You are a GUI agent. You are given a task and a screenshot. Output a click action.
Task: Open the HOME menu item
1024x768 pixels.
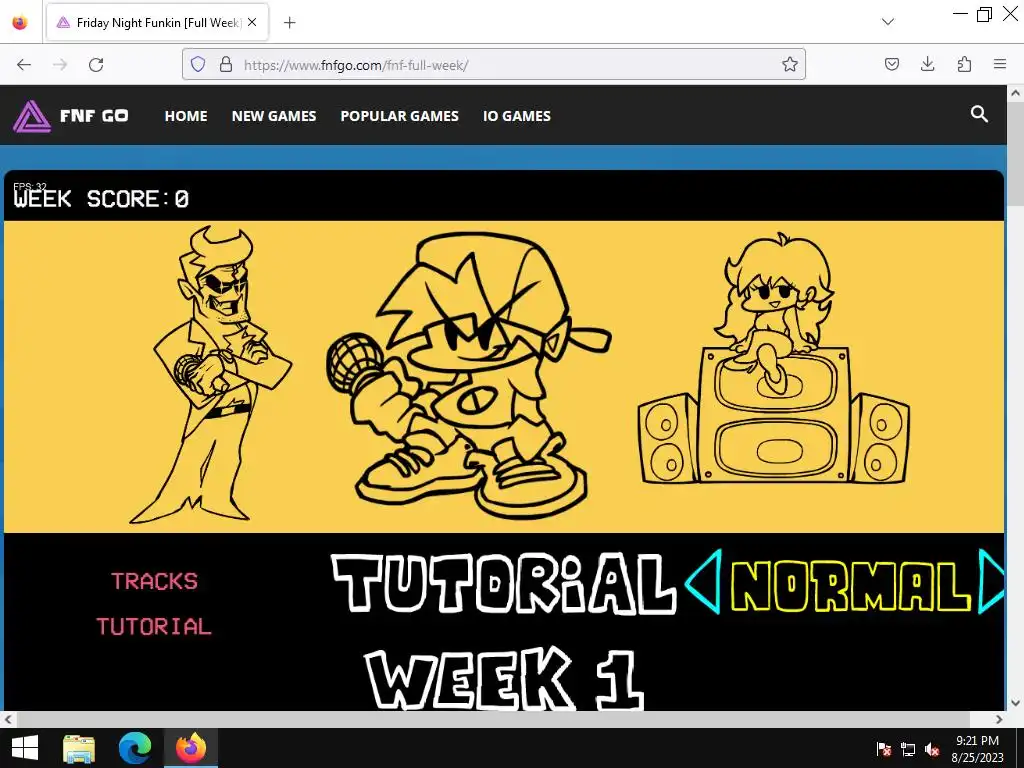pyautogui.click(x=186, y=116)
